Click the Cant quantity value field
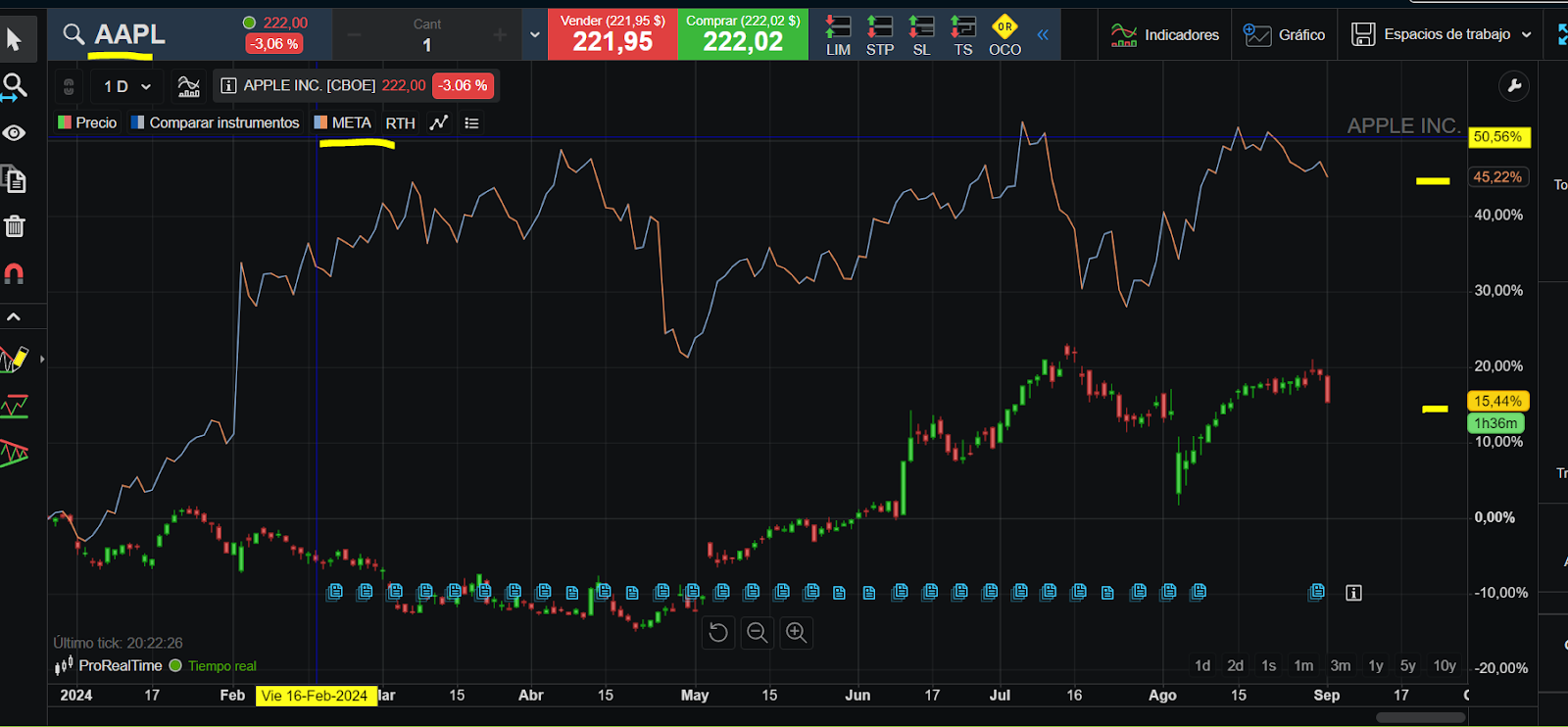Viewport: 1568px width, 727px height. [426, 45]
